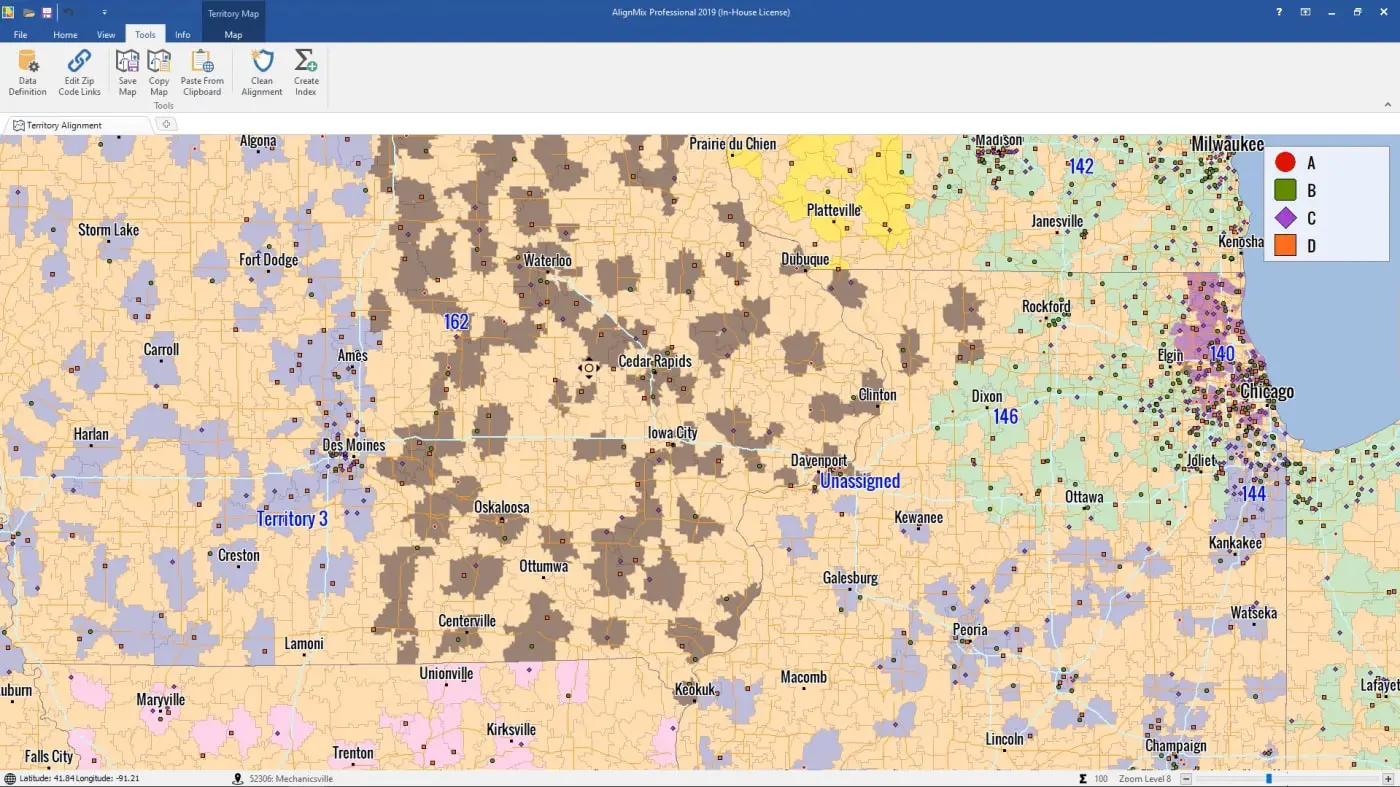This screenshot has height=787, width=1400.
Task: Open the quick access toolbar customize arrow
Action: [104, 12]
